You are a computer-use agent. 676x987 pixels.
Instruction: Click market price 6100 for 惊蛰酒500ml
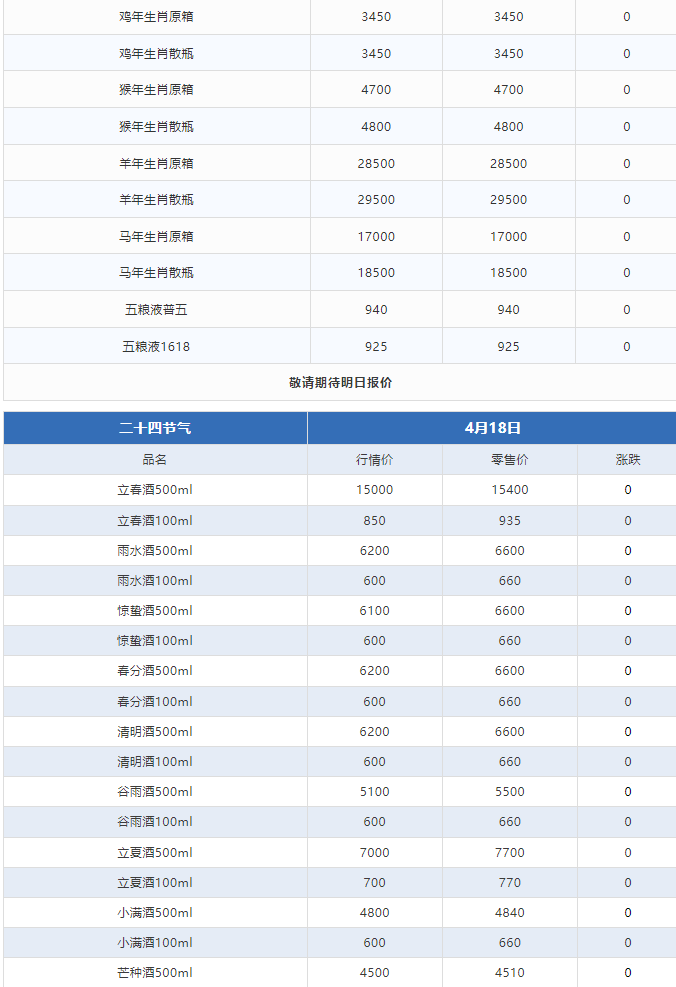click(x=375, y=611)
